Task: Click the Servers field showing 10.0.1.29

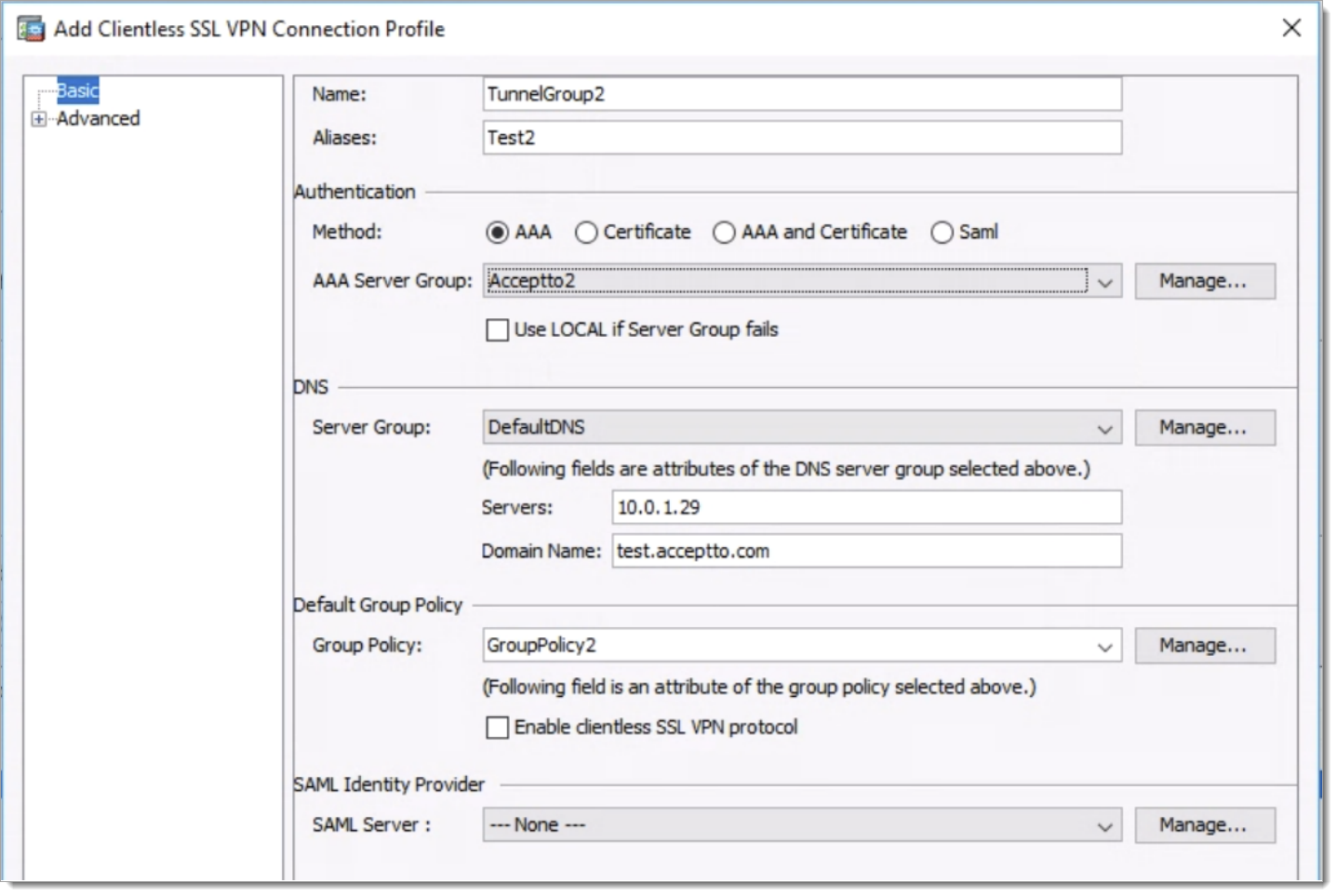Action: (x=867, y=508)
